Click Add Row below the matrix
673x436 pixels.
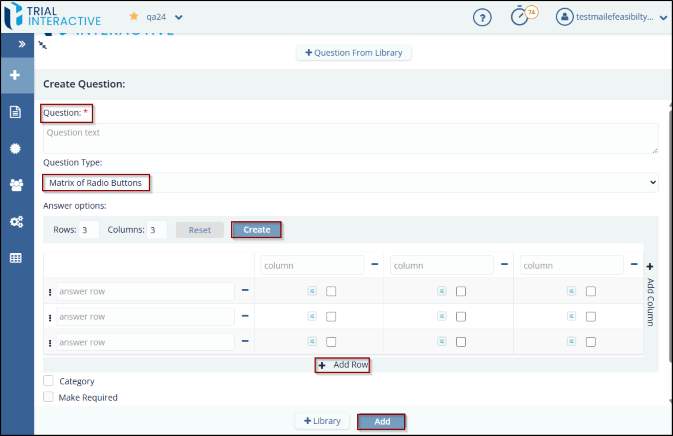tap(344, 365)
